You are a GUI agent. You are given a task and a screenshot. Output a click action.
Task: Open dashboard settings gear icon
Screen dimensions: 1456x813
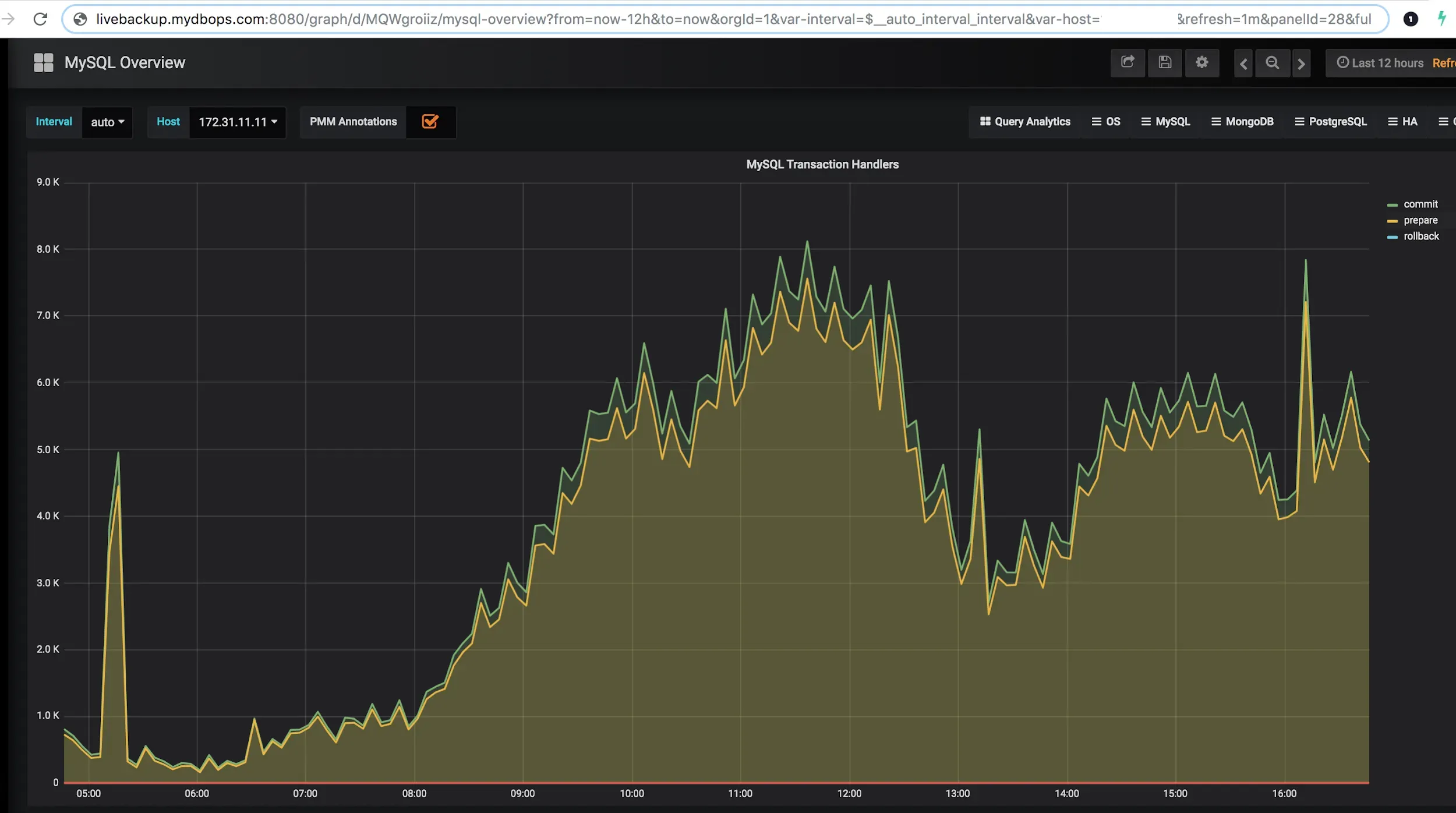1201,62
